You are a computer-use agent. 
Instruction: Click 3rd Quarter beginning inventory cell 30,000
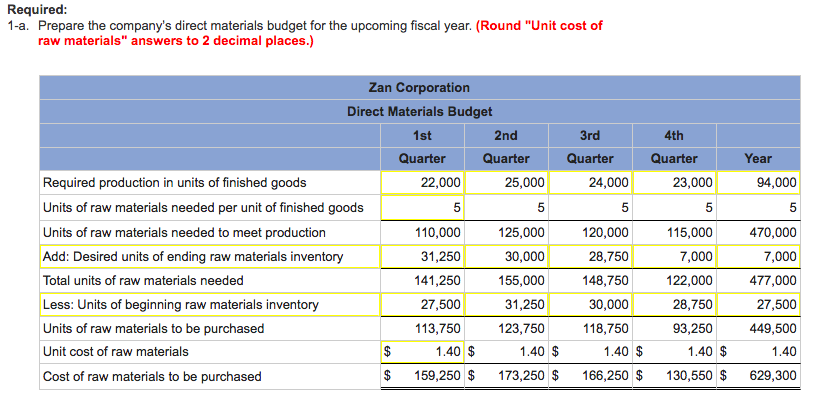click(591, 305)
